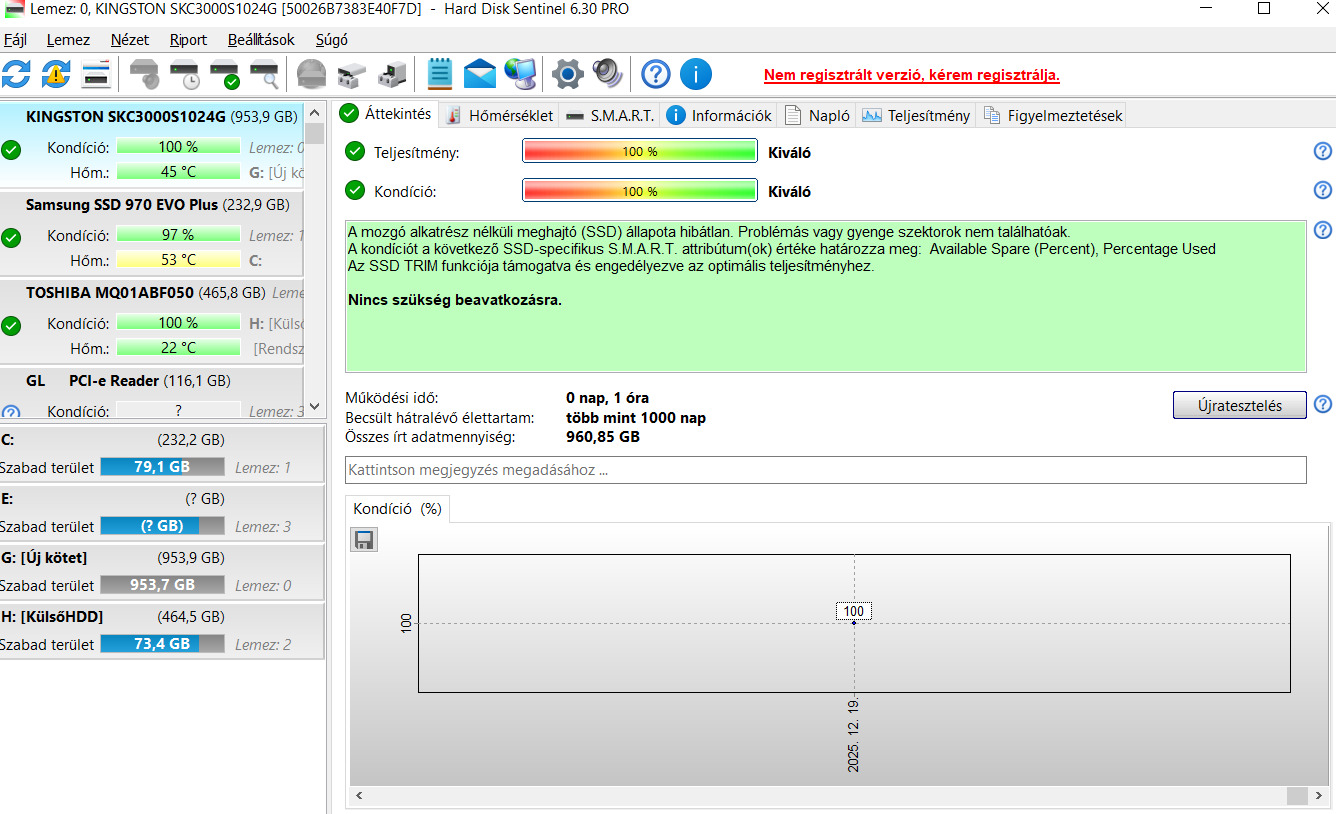Viewport: 1336px width, 814px height.
Task: Click the help icon beside Újratesztelés button
Action: coord(1322,404)
